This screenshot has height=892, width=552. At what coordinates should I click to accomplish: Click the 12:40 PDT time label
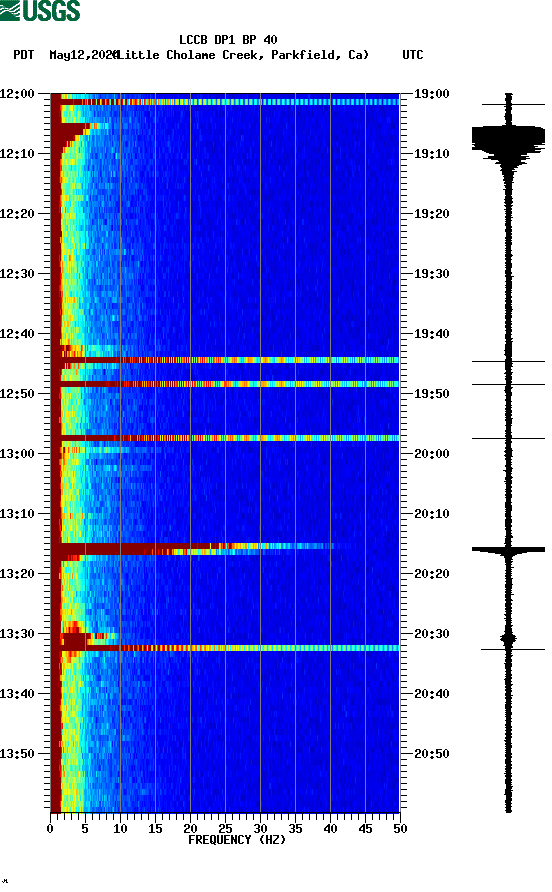coord(17,333)
